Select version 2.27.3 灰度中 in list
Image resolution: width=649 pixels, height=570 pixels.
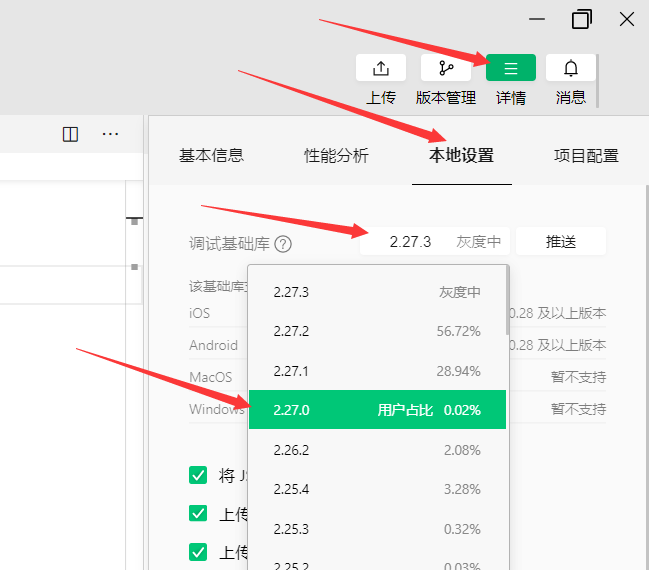(x=377, y=292)
